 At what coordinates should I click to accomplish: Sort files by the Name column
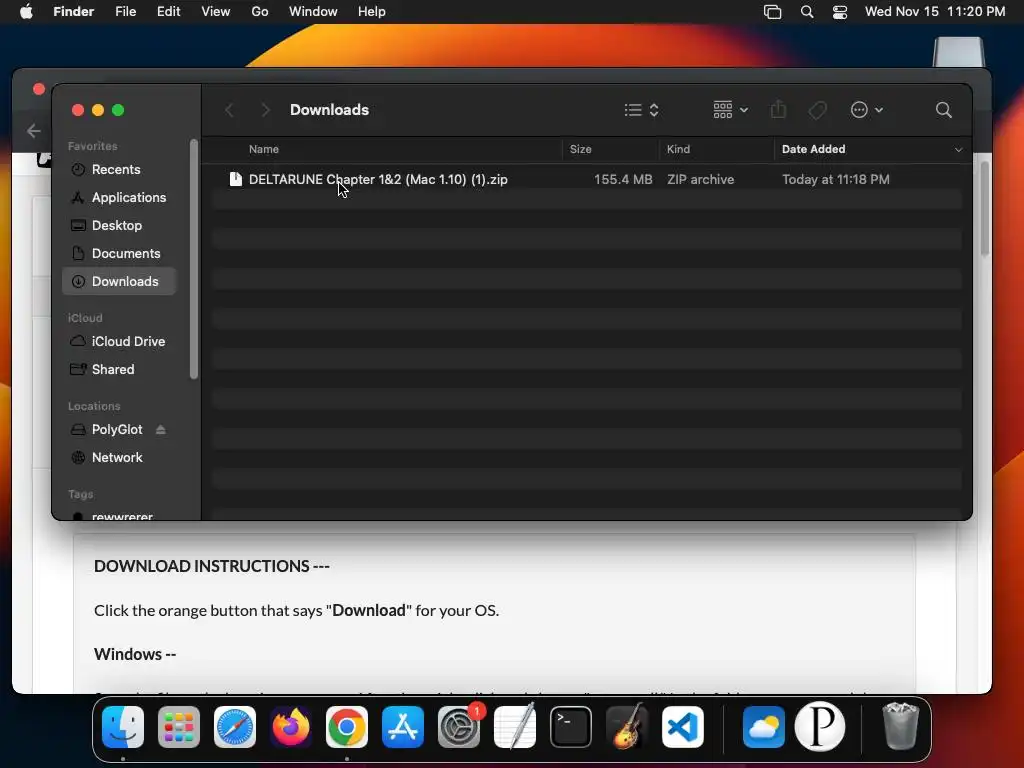[264, 149]
